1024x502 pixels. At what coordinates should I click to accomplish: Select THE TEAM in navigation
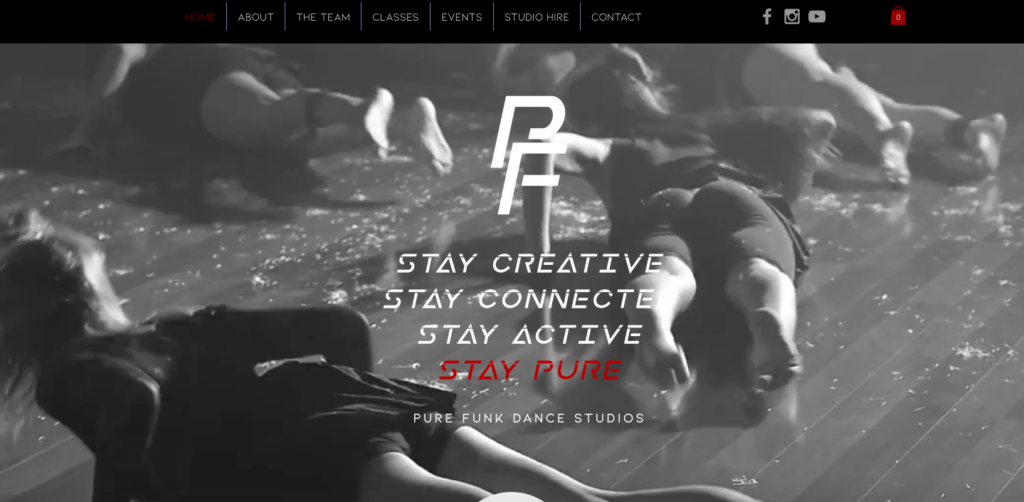(323, 17)
